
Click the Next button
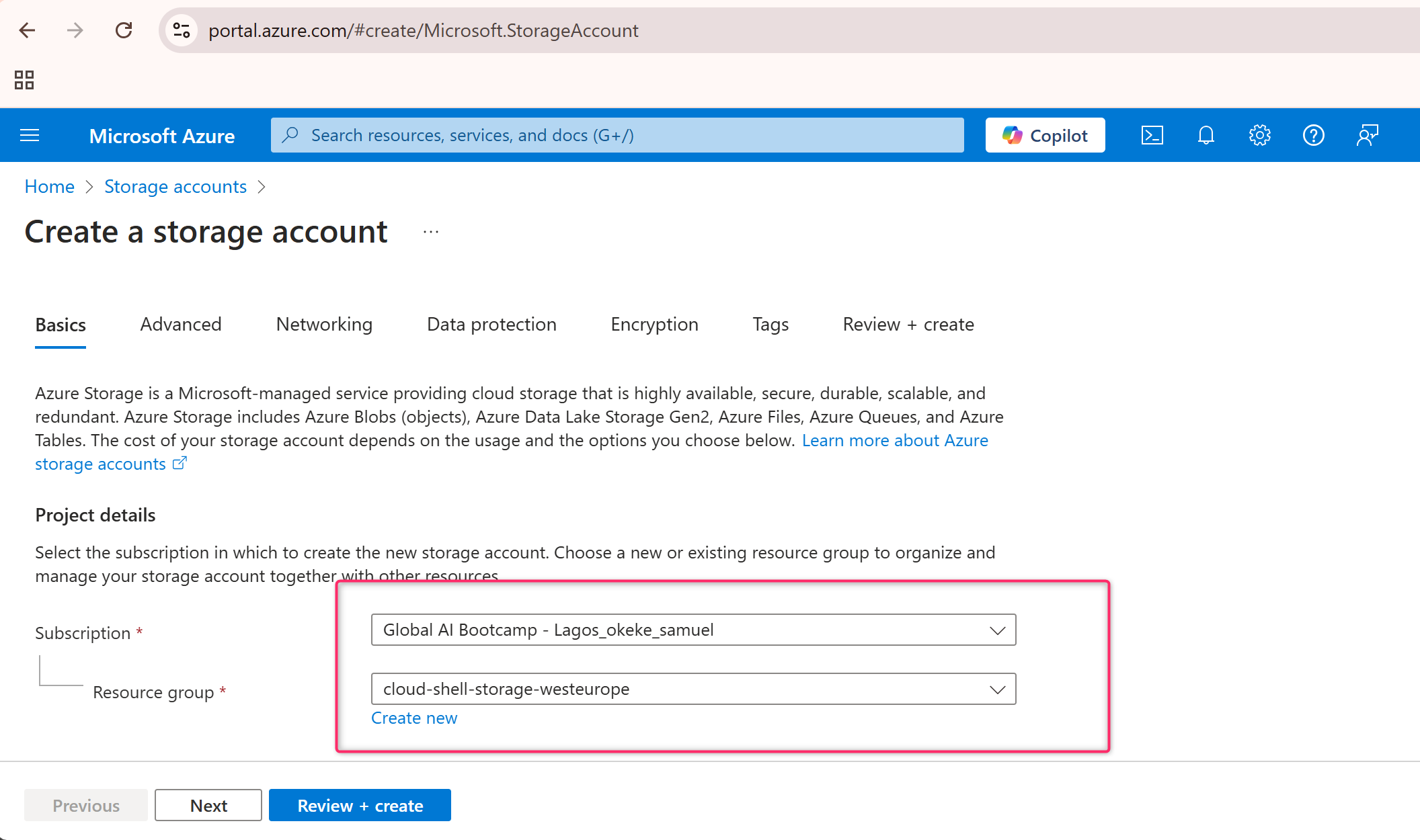click(208, 805)
